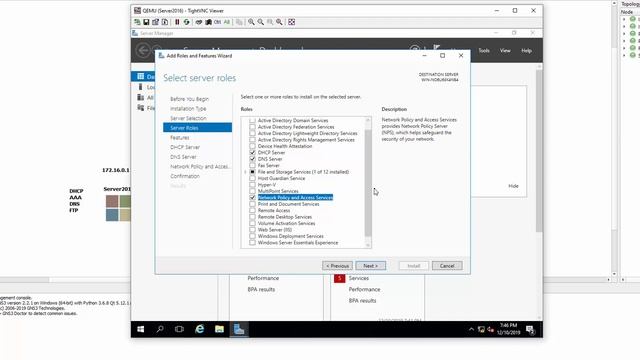Click 'BPA results' under Services tile
The image size is (640, 360).
[x=362, y=300]
